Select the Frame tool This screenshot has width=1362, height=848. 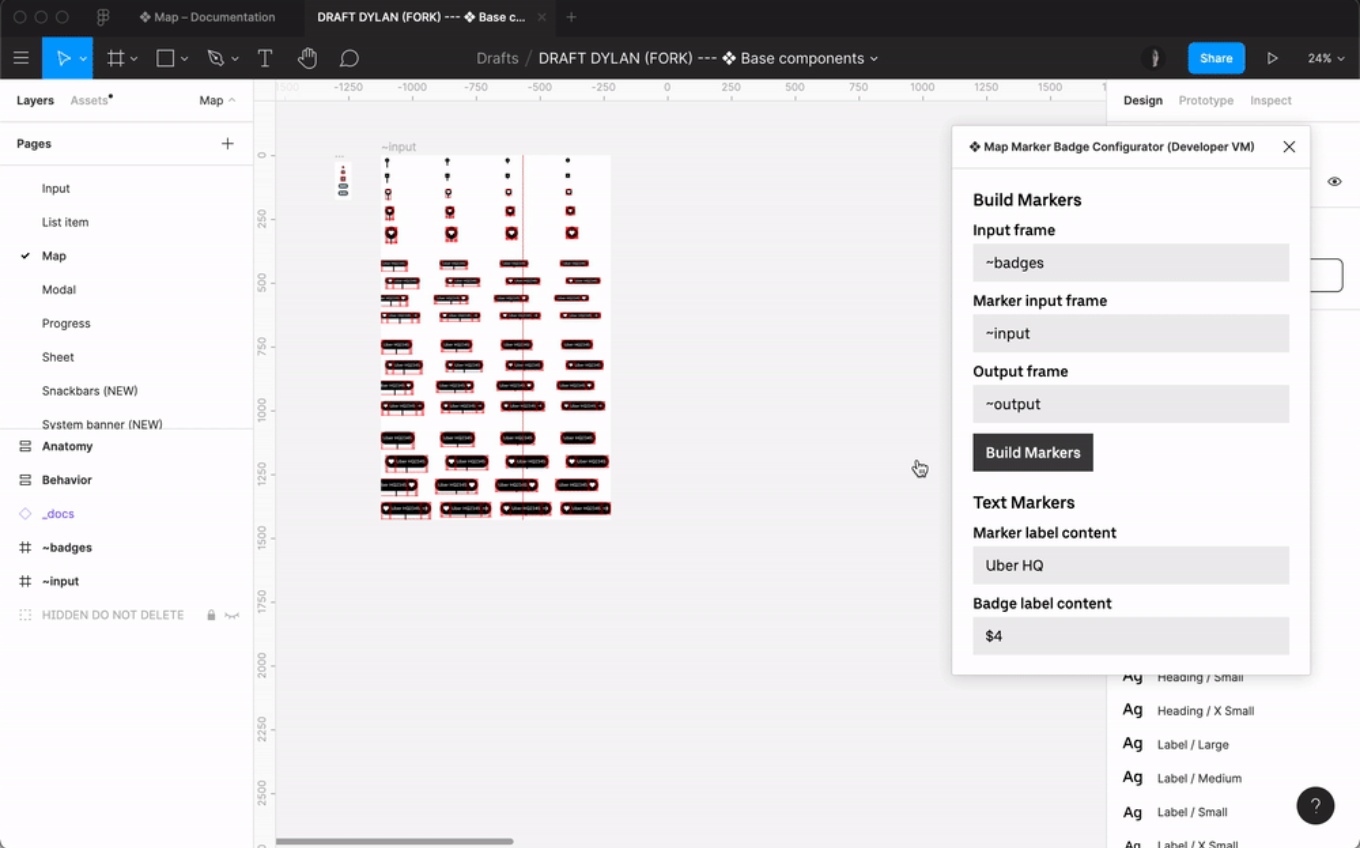116,58
